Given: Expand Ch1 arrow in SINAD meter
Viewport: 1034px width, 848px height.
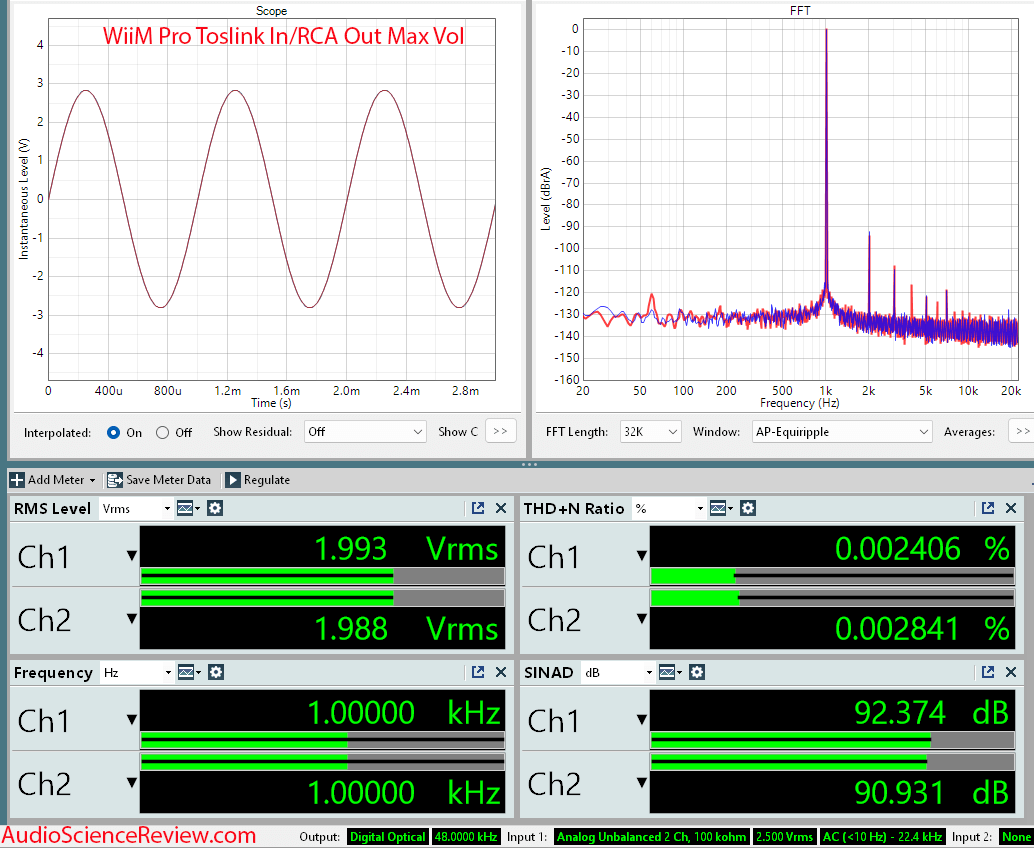Looking at the screenshot, I should [x=642, y=719].
